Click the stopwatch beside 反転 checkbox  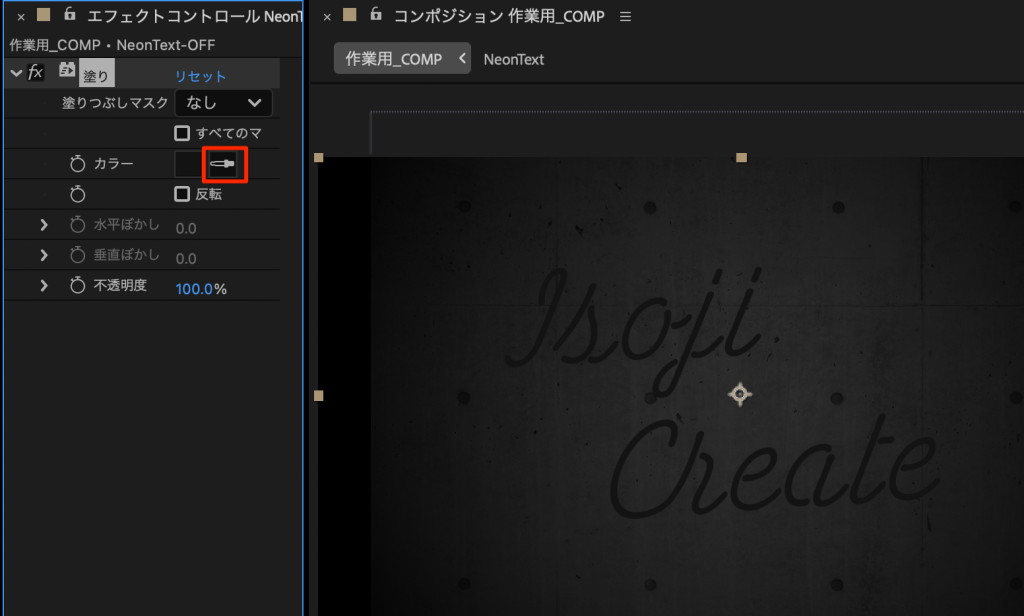pos(78,194)
